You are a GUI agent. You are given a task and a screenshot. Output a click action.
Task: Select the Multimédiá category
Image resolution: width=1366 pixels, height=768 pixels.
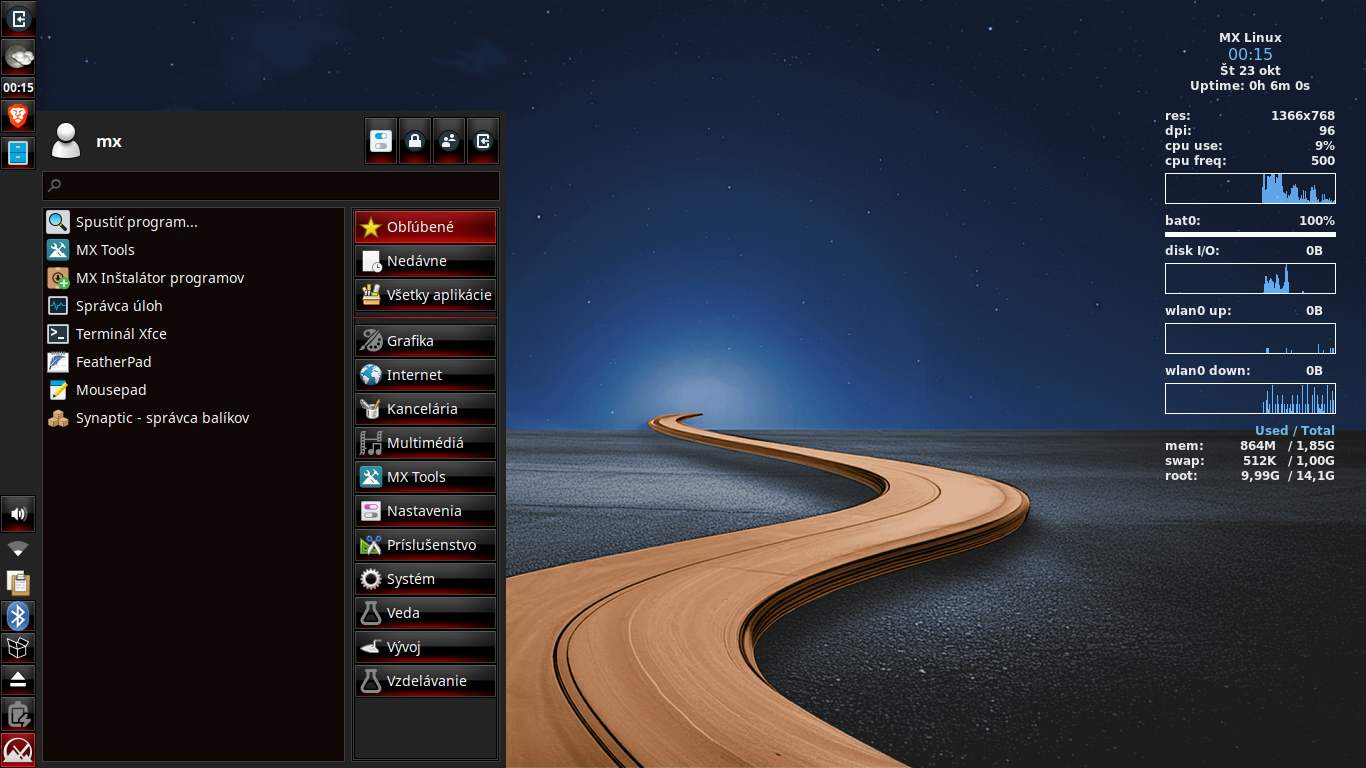[426, 443]
